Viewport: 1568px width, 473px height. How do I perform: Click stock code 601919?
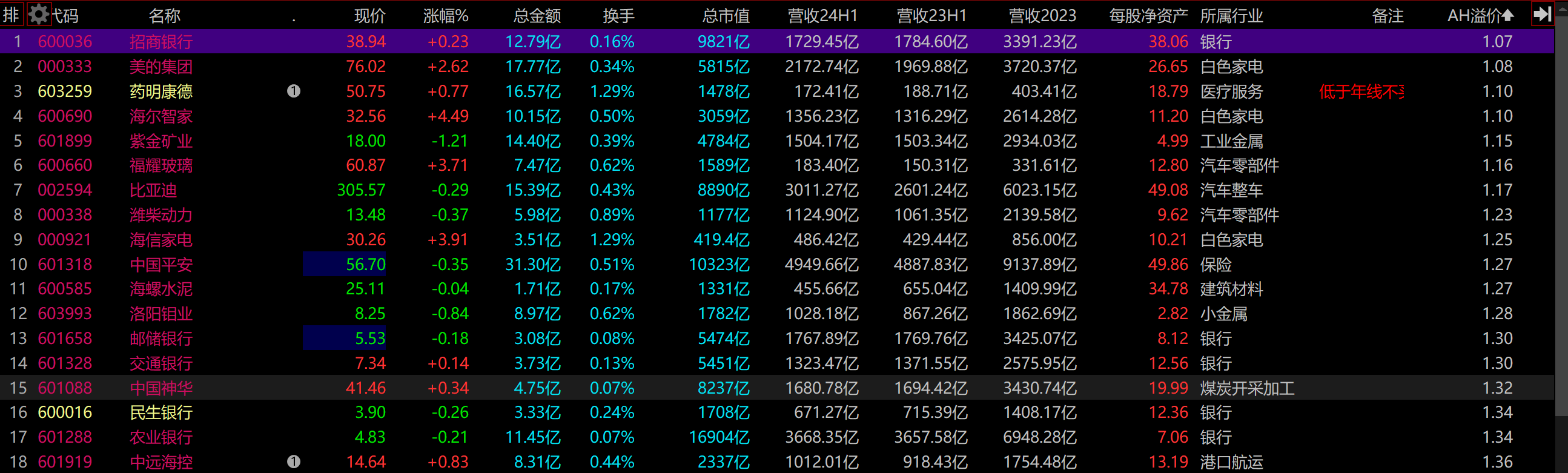click(65, 461)
